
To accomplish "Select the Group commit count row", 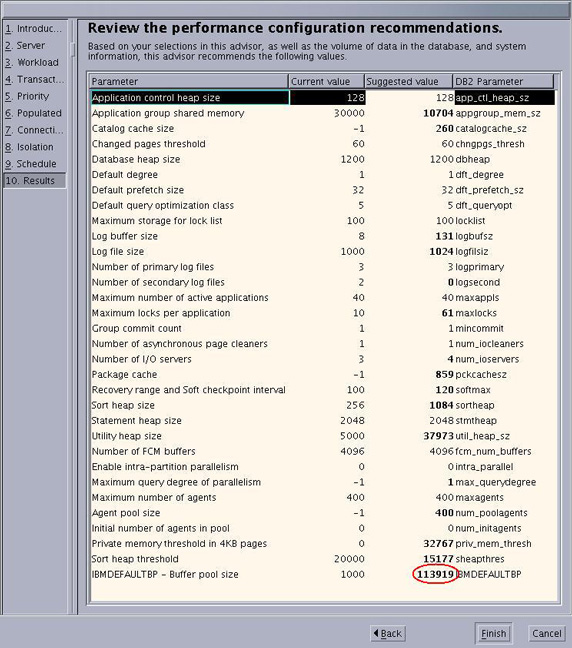I will [323, 328].
